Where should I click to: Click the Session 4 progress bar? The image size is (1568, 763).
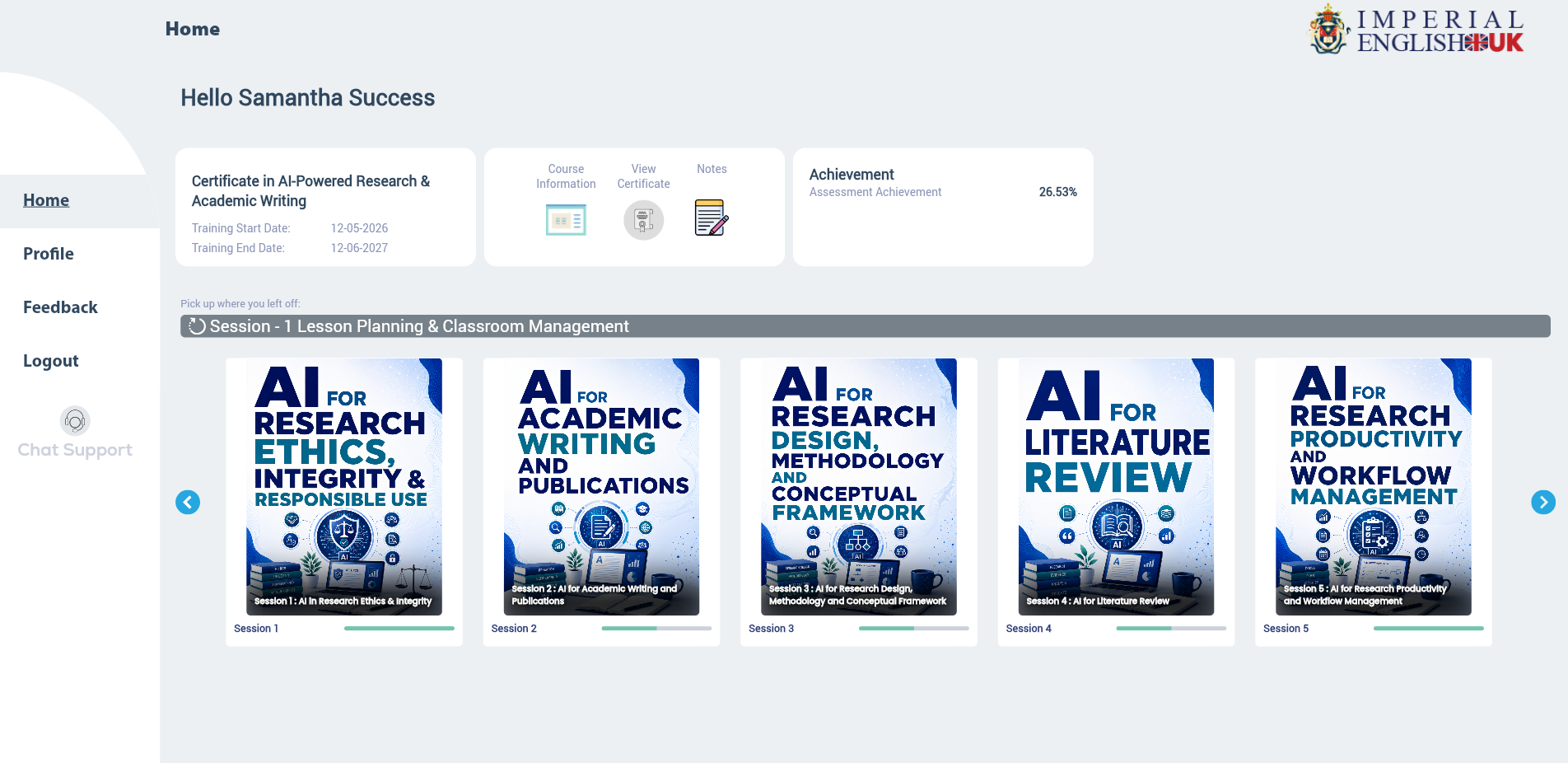(x=1171, y=629)
